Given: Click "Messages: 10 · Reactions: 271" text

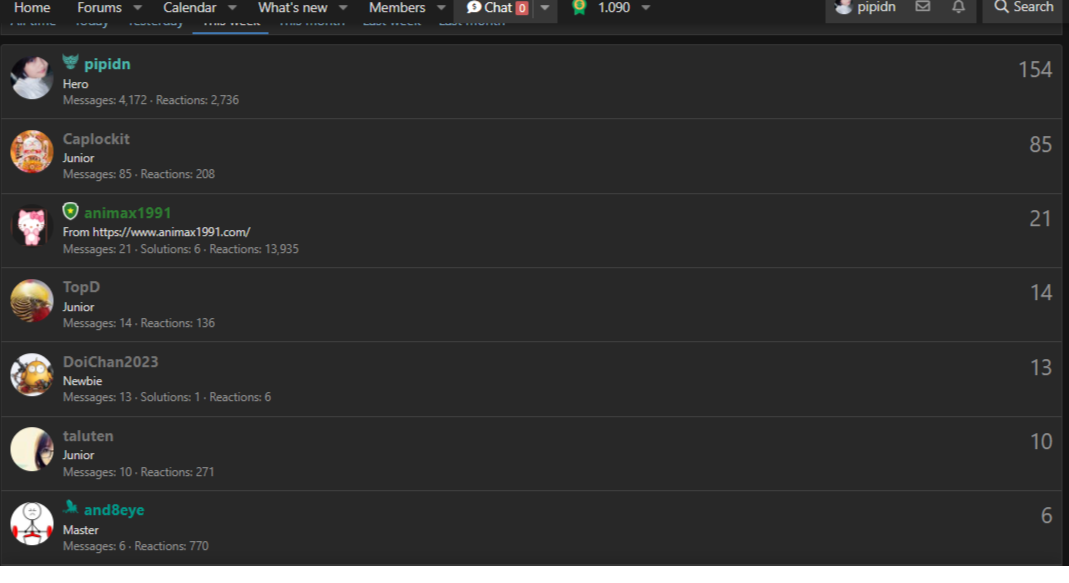Looking at the screenshot, I should [x=138, y=472].
